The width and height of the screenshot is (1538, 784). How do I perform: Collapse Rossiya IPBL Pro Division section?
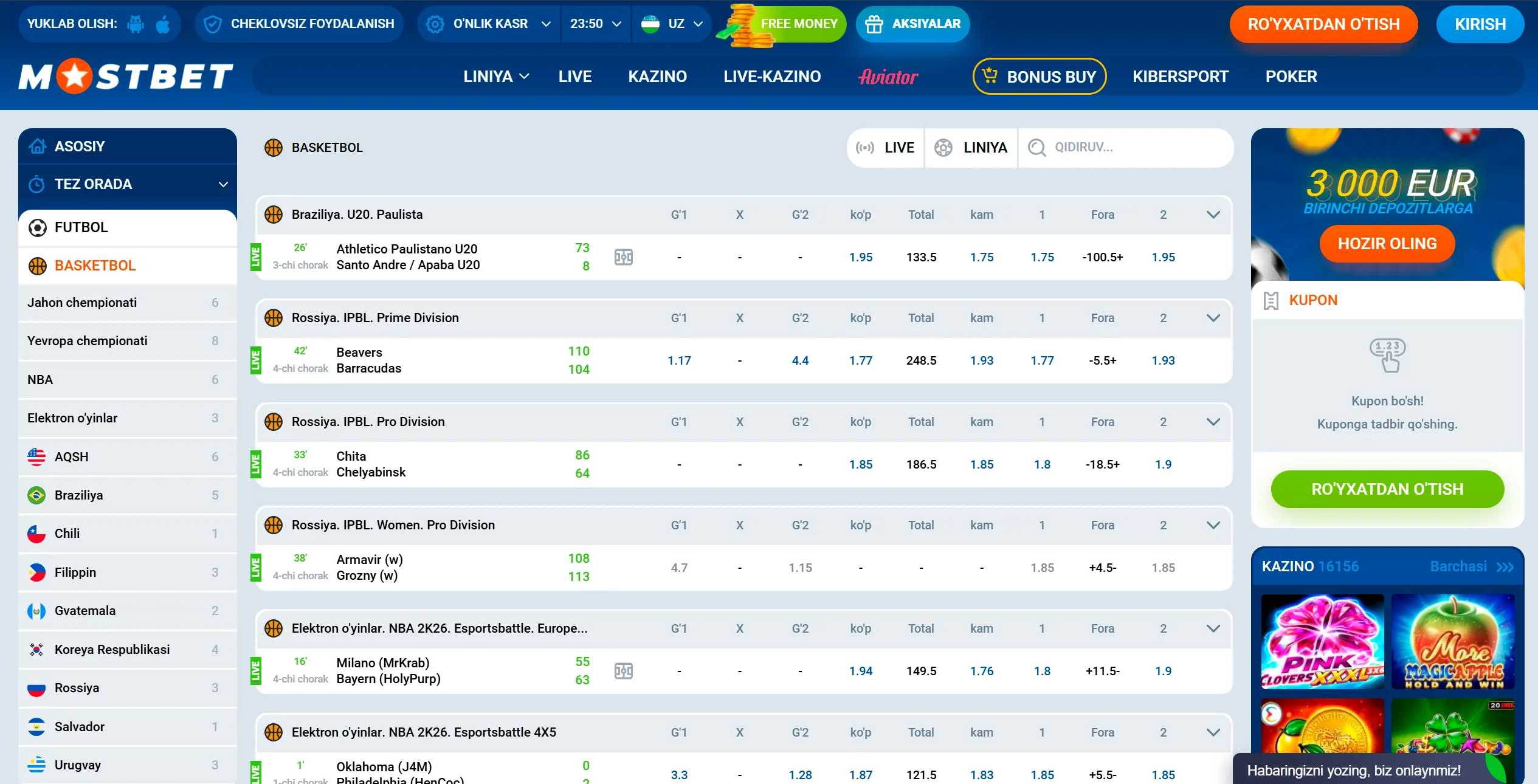point(1213,422)
